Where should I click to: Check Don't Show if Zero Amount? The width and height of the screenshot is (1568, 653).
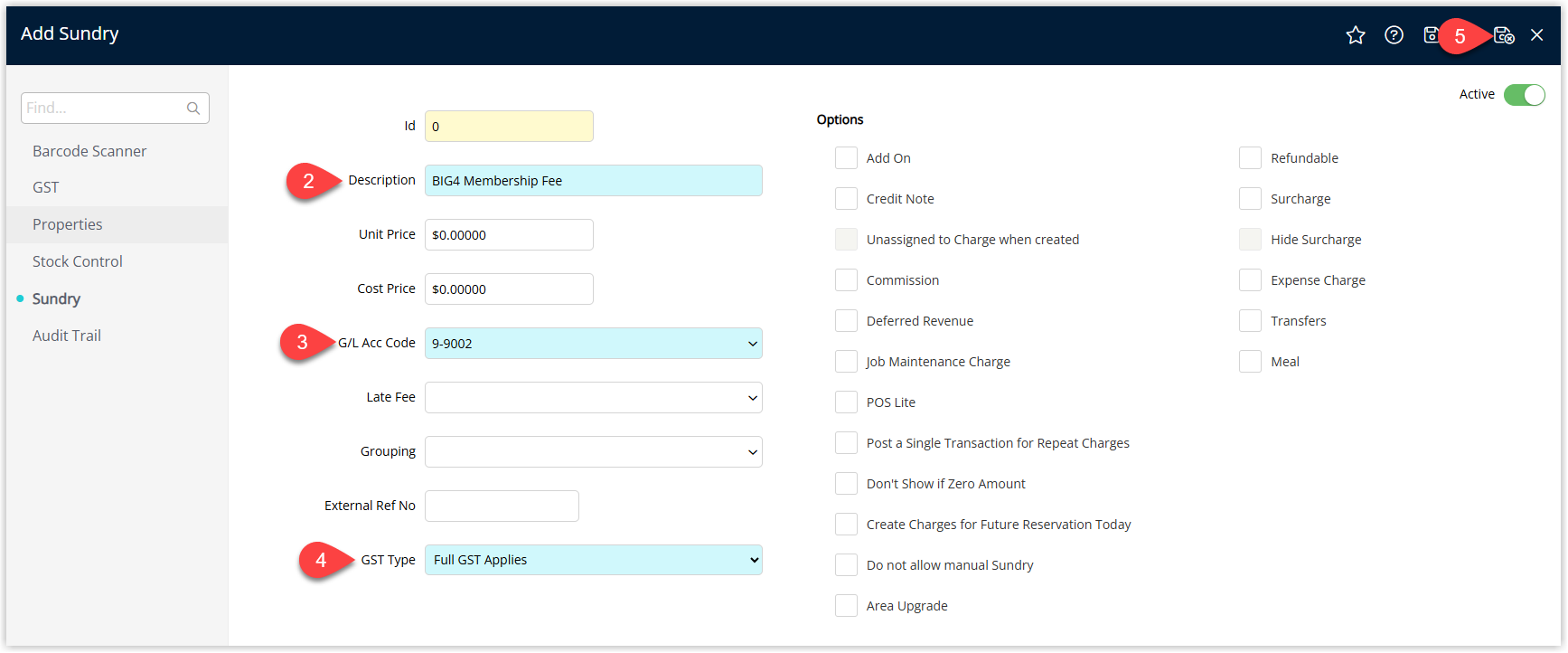(x=846, y=484)
